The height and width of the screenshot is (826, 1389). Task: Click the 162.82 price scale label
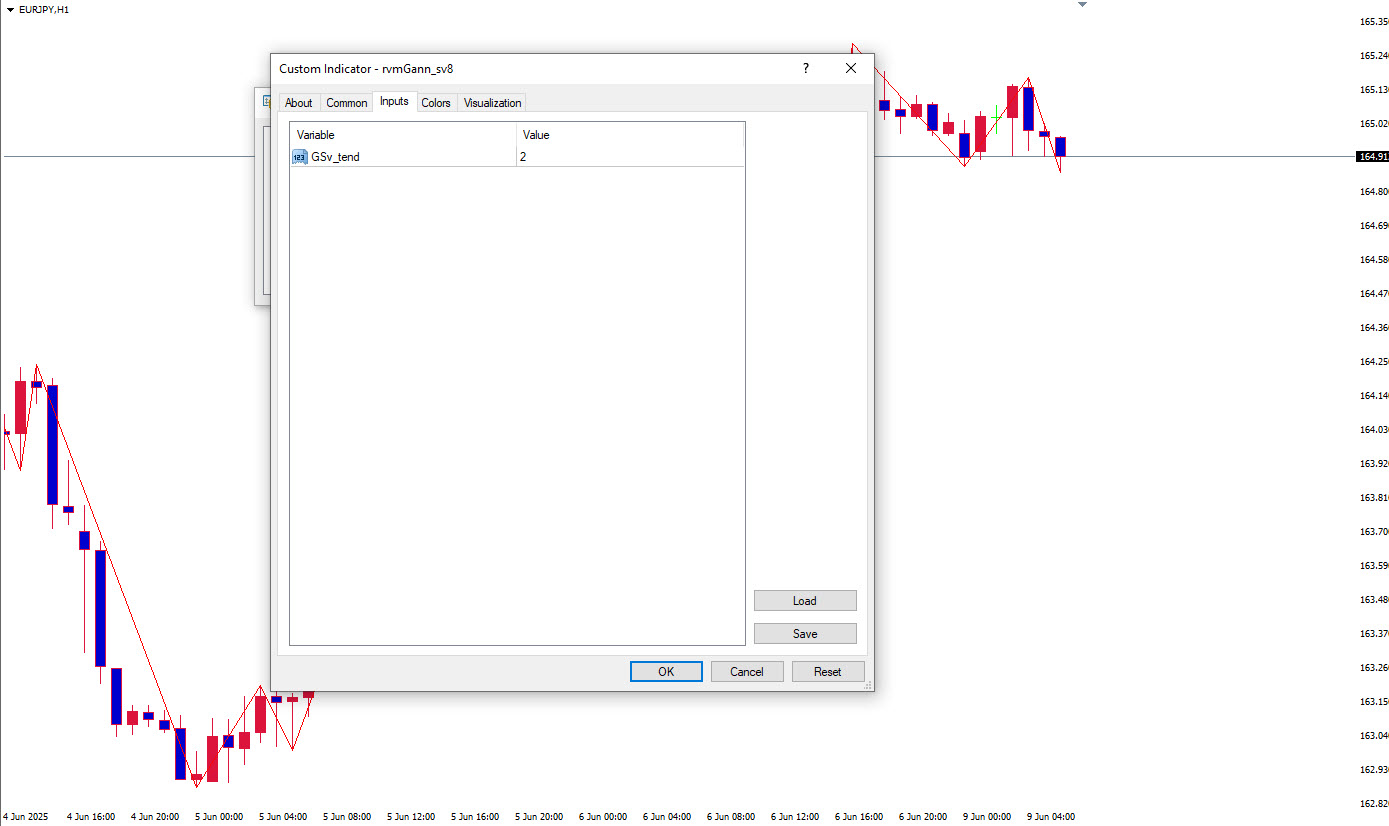[1374, 804]
